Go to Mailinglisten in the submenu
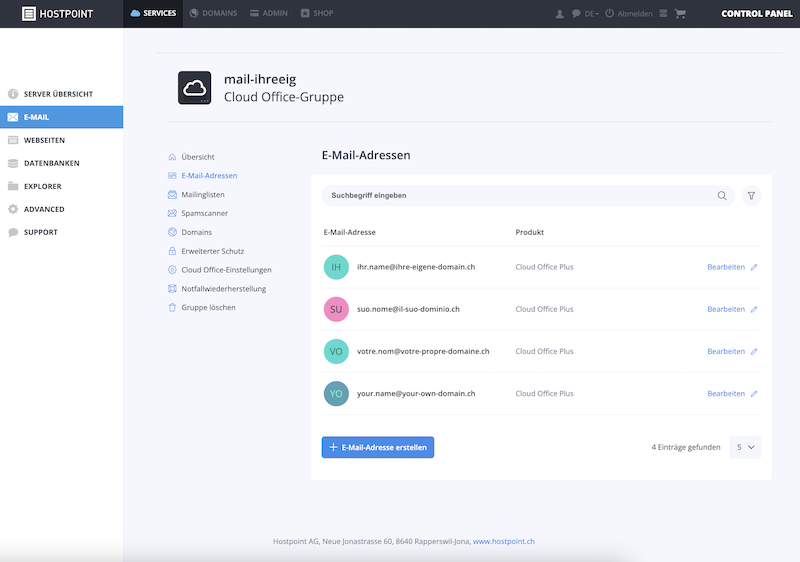Image resolution: width=800 pixels, height=562 pixels. pyautogui.click(x=196, y=195)
